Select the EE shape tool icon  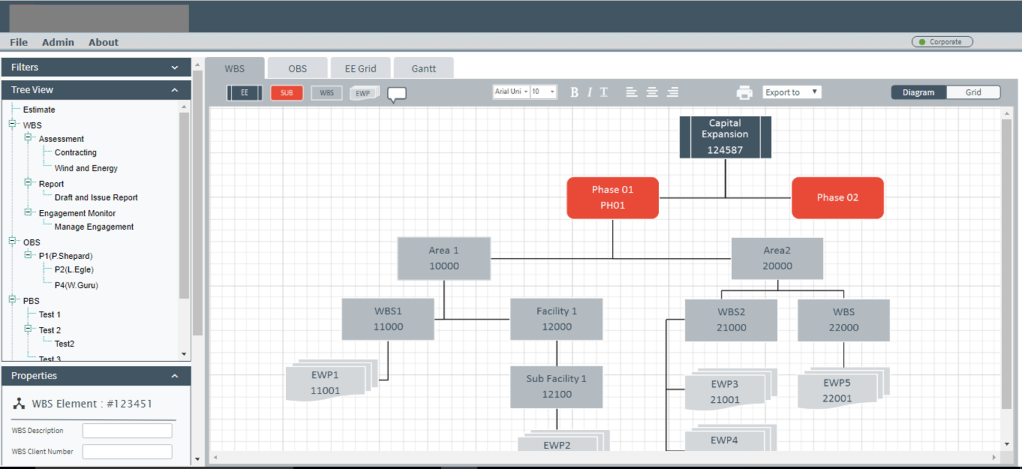(244, 92)
